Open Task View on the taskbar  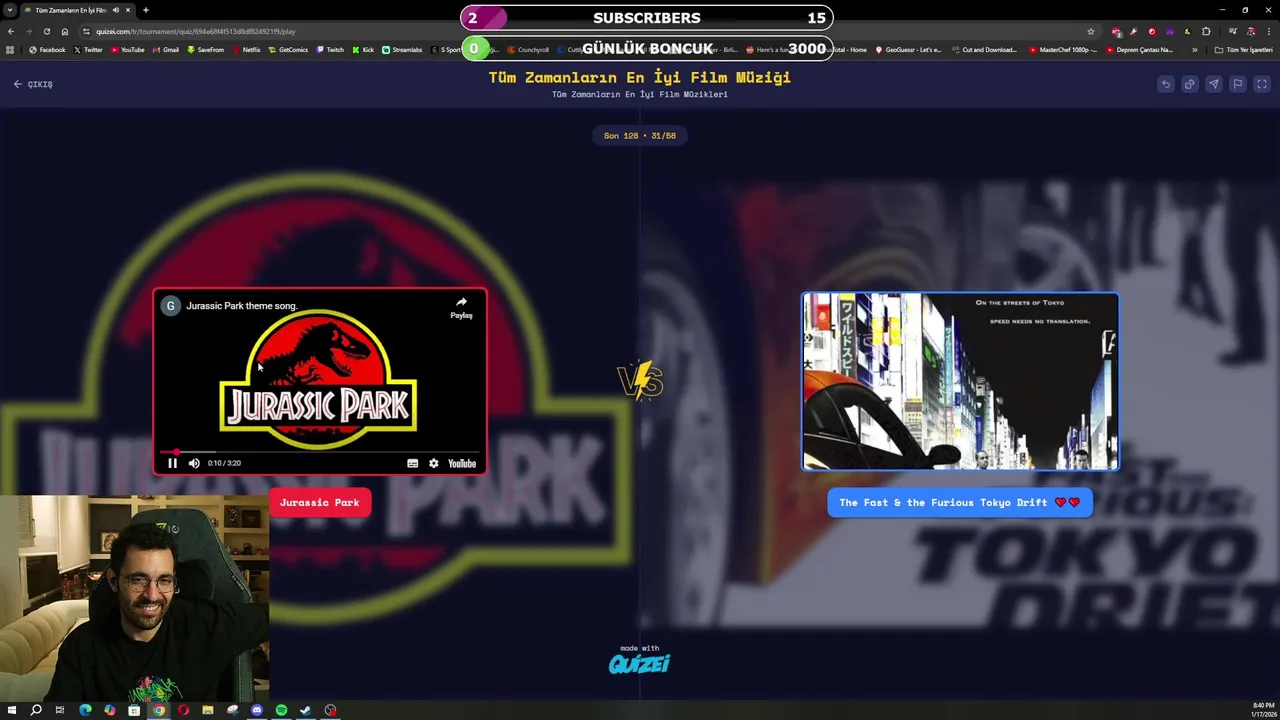click(60, 710)
